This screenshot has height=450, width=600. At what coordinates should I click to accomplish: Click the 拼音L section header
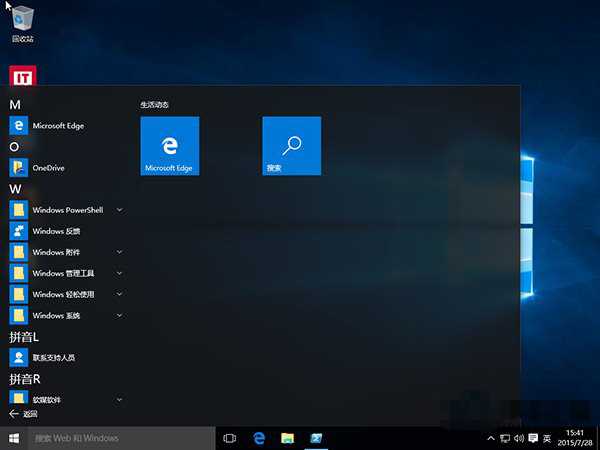coord(24,337)
